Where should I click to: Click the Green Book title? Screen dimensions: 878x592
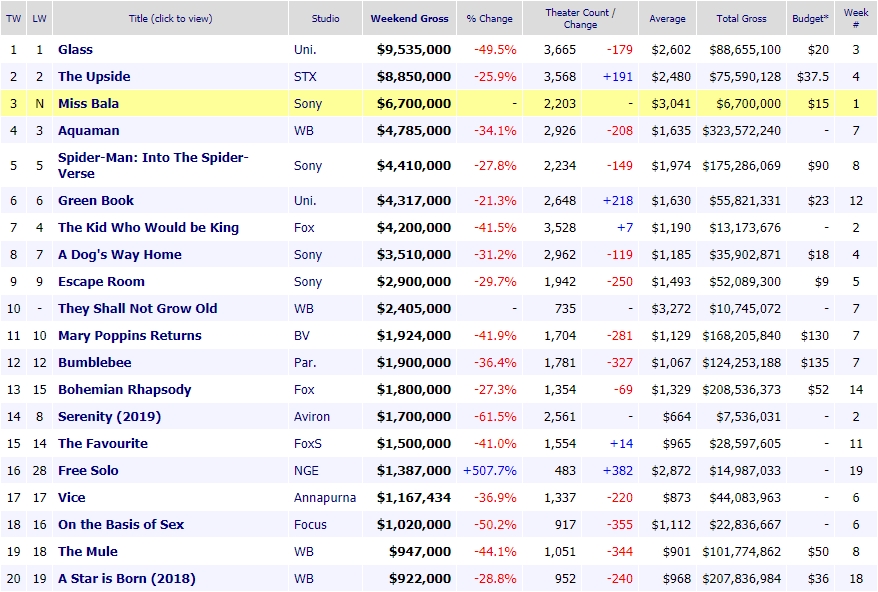click(x=96, y=201)
